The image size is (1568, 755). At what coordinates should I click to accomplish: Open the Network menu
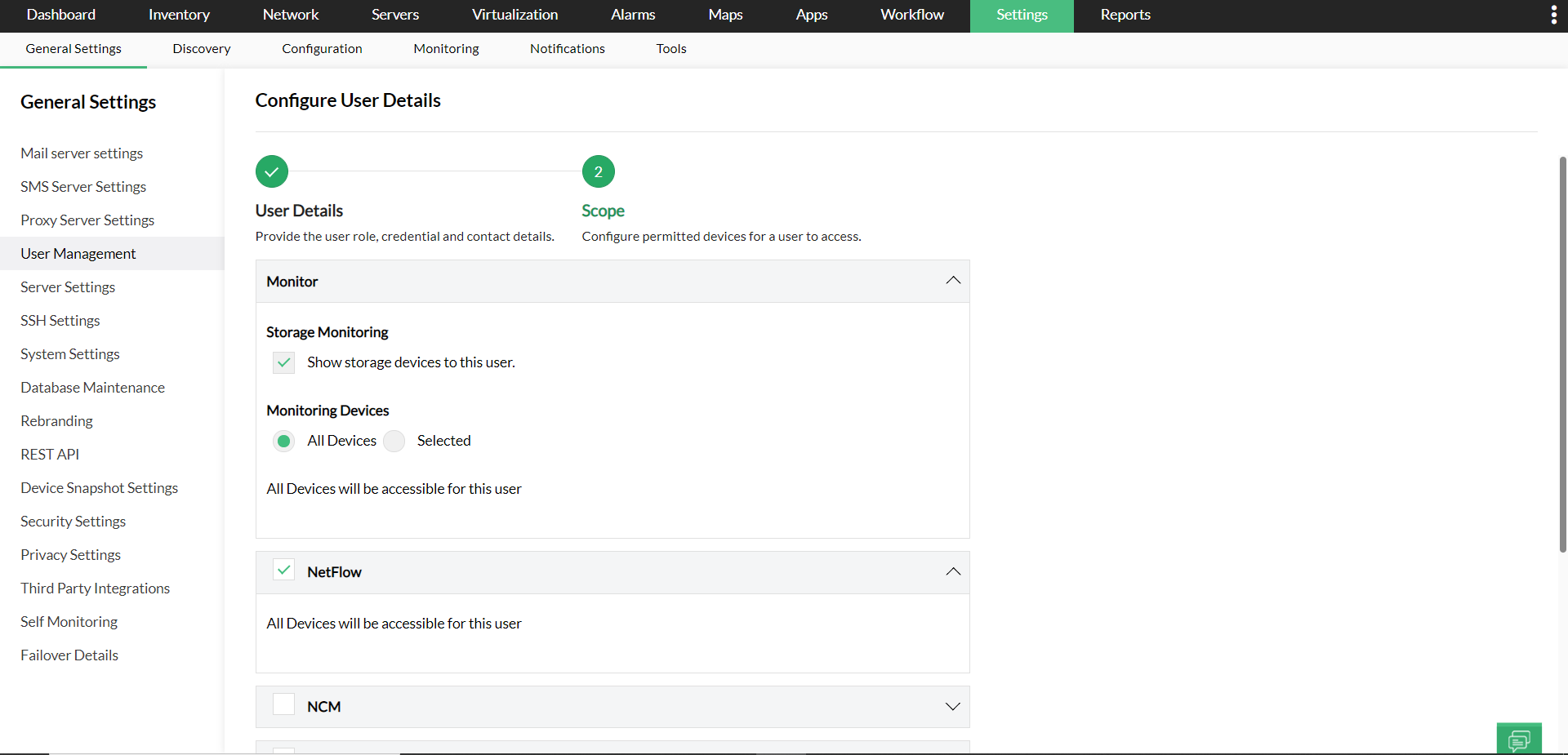pyautogui.click(x=291, y=15)
